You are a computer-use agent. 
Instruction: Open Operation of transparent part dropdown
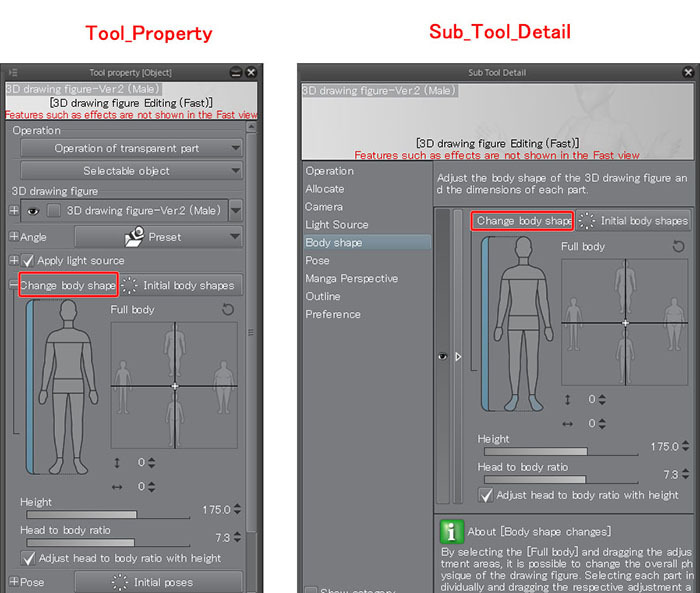pyautogui.click(x=131, y=148)
